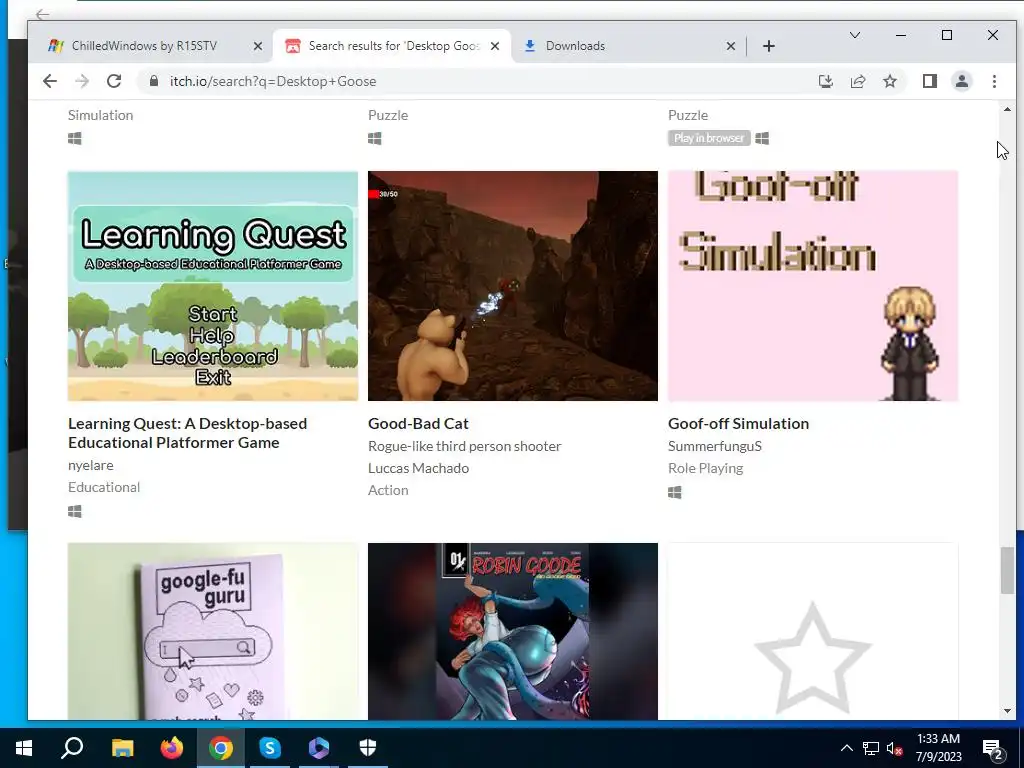
Task: Click Learning Quest title link
Action: [x=187, y=433]
